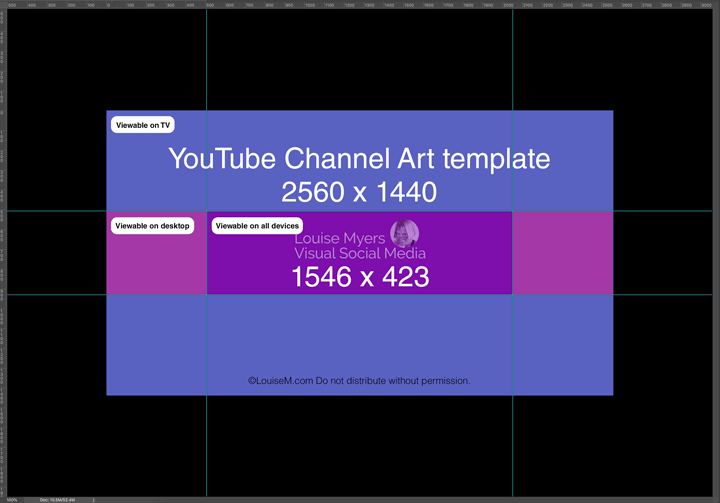Viewport: 720px width, 503px height.
Task: Click the circular profile photo on canvas
Action: [x=405, y=233]
